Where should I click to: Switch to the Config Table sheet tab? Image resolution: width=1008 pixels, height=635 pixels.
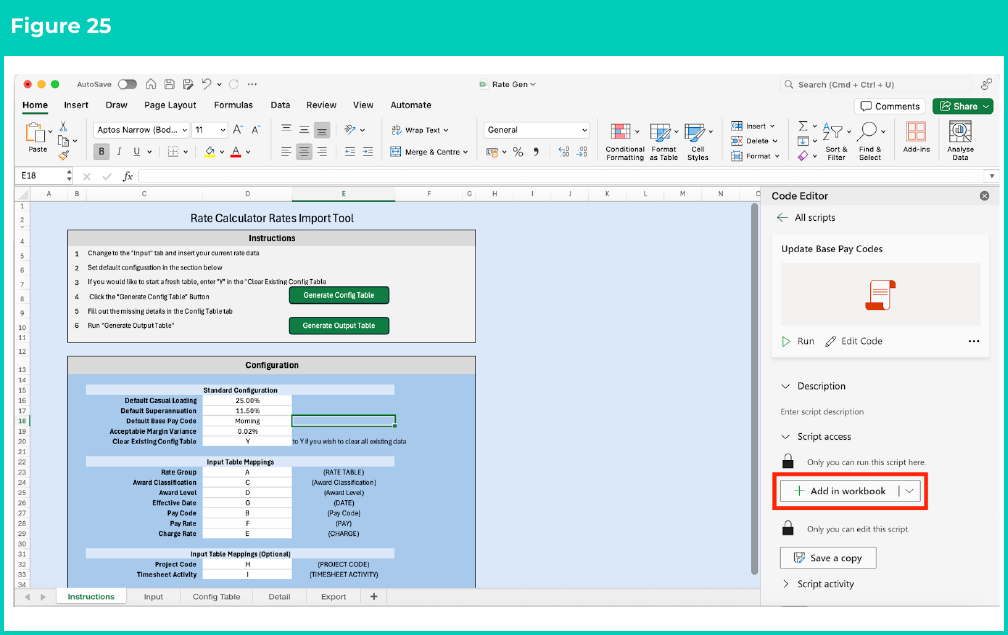pos(216,596)
